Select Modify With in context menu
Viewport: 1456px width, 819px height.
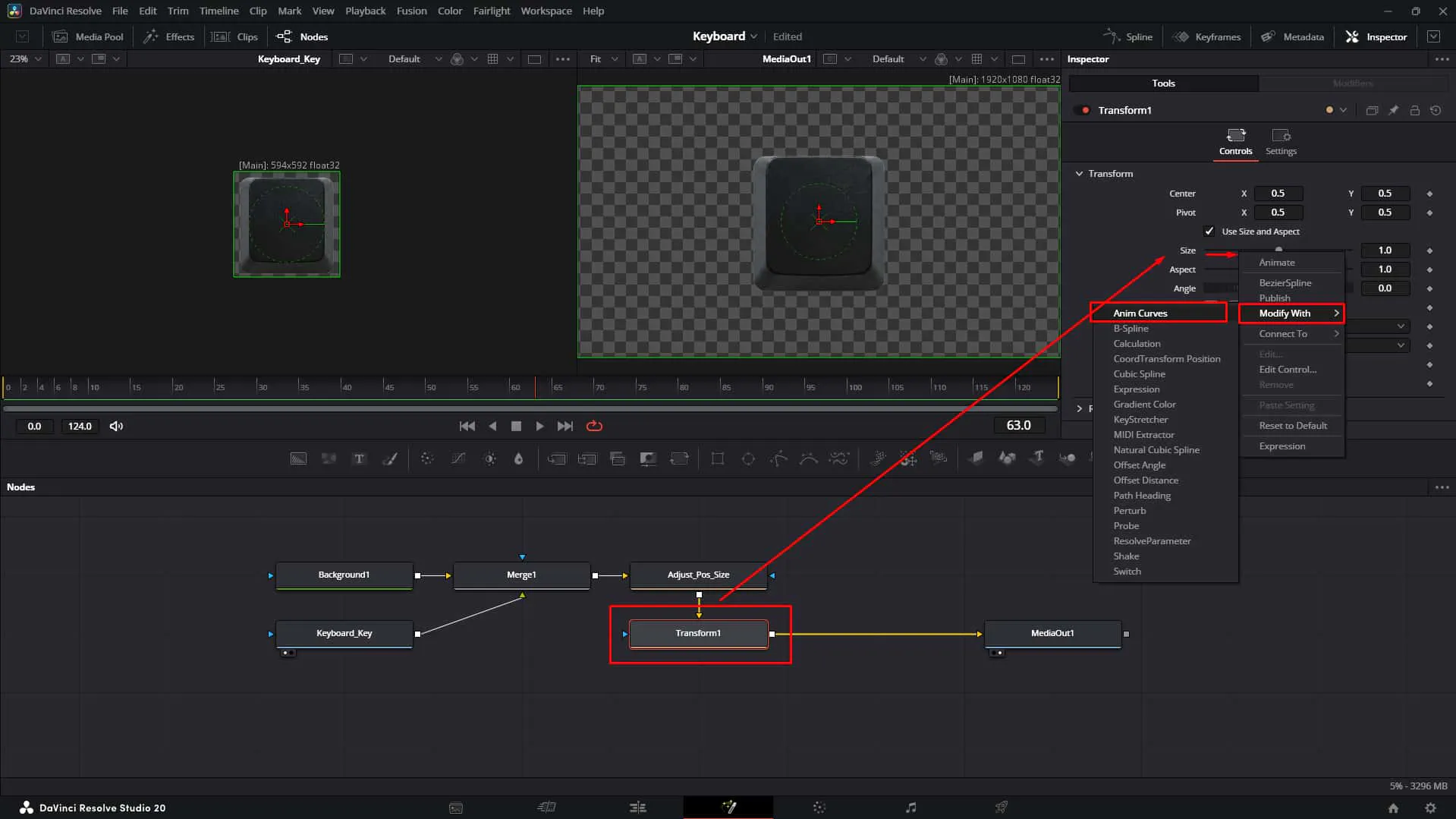point(1292,313)
